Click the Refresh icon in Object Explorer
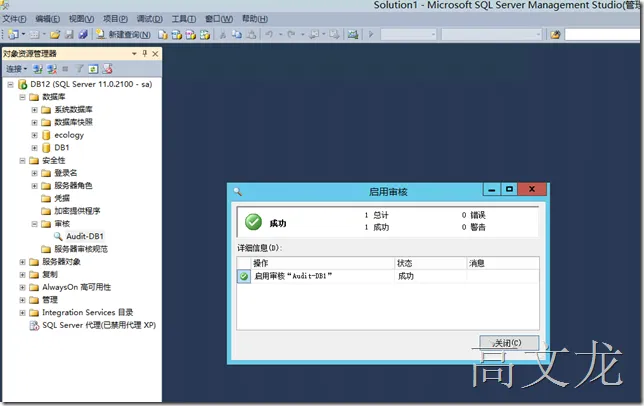644x406 pixels. click(93, 69)
